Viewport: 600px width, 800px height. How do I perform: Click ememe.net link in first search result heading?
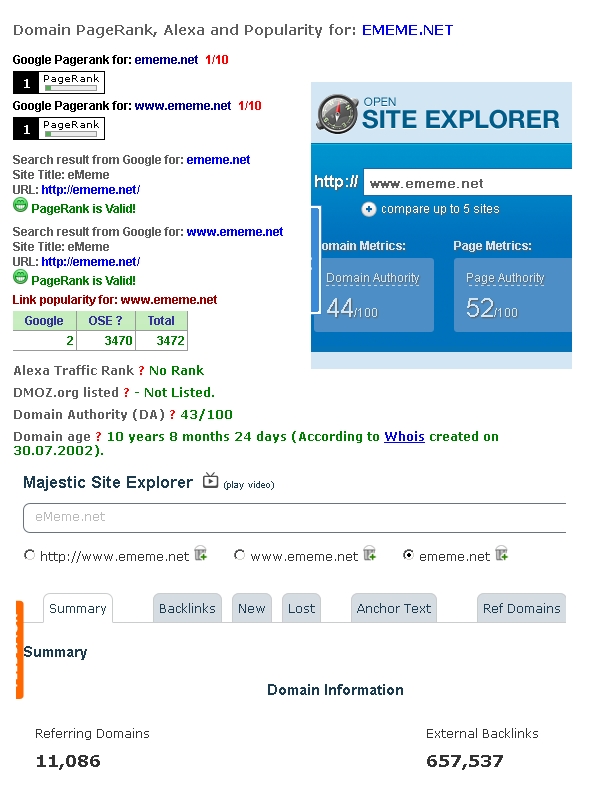pos(218,160)
